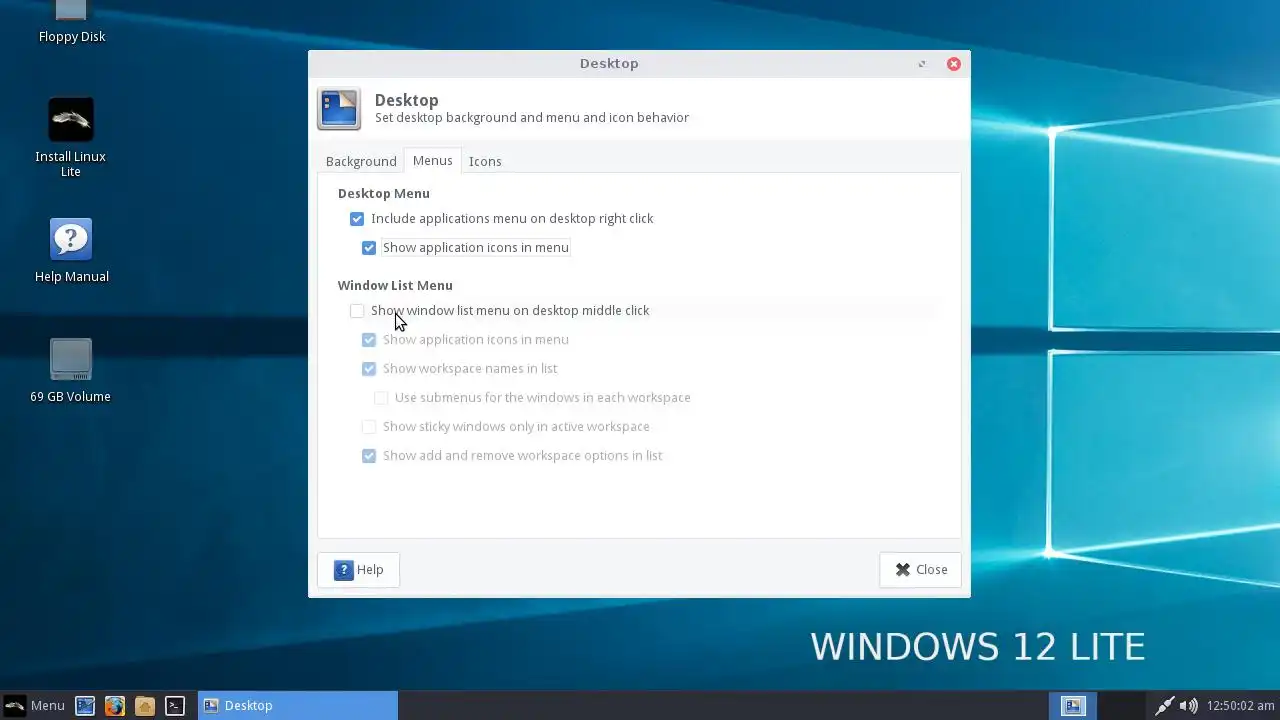The height and width of the screenshot is (720, 1280).
Task: Switch to the empty second workspace in pager
Action: [1122, 705]
